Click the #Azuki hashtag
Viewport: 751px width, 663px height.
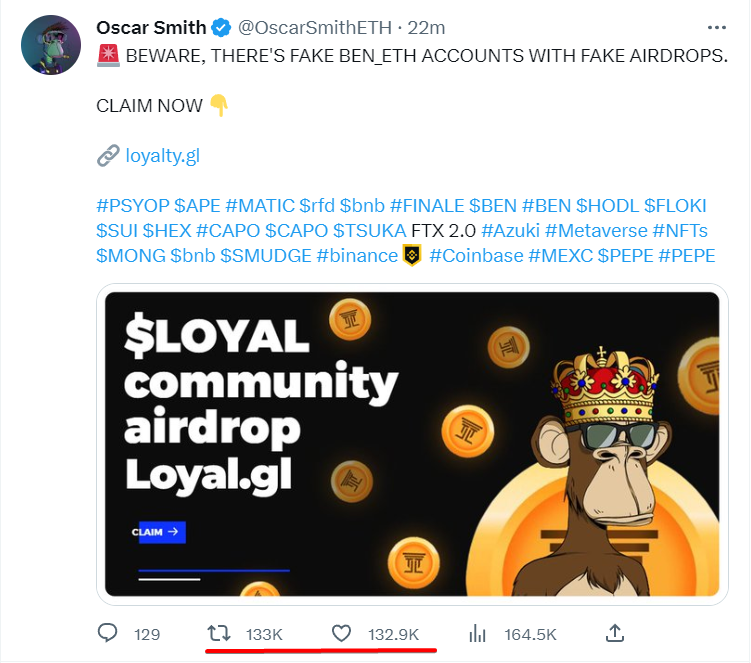[511, 231]
